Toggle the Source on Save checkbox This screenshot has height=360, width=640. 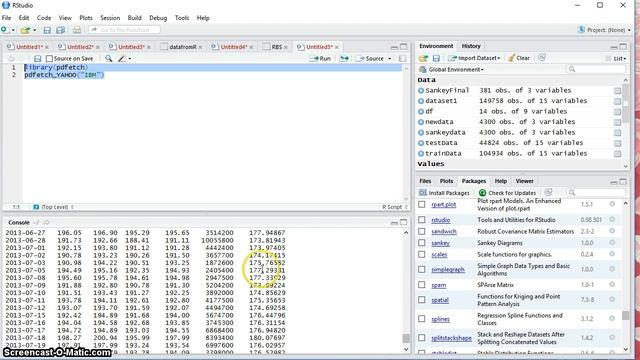click(49, 59)
